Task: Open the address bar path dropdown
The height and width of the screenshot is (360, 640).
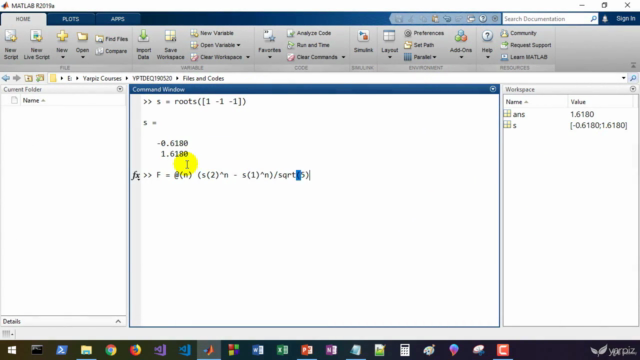Action: [624, 78]
